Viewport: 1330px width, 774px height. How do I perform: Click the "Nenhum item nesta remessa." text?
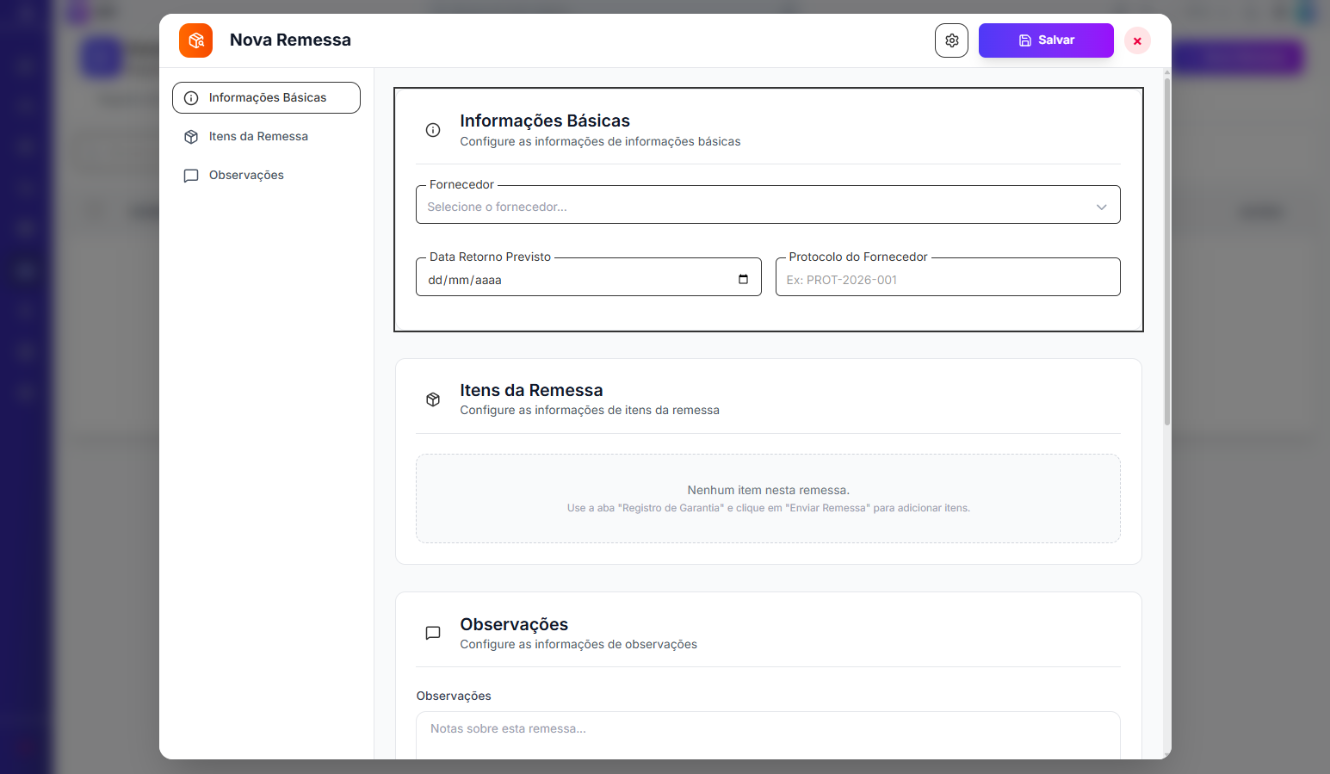pos(768,490)
